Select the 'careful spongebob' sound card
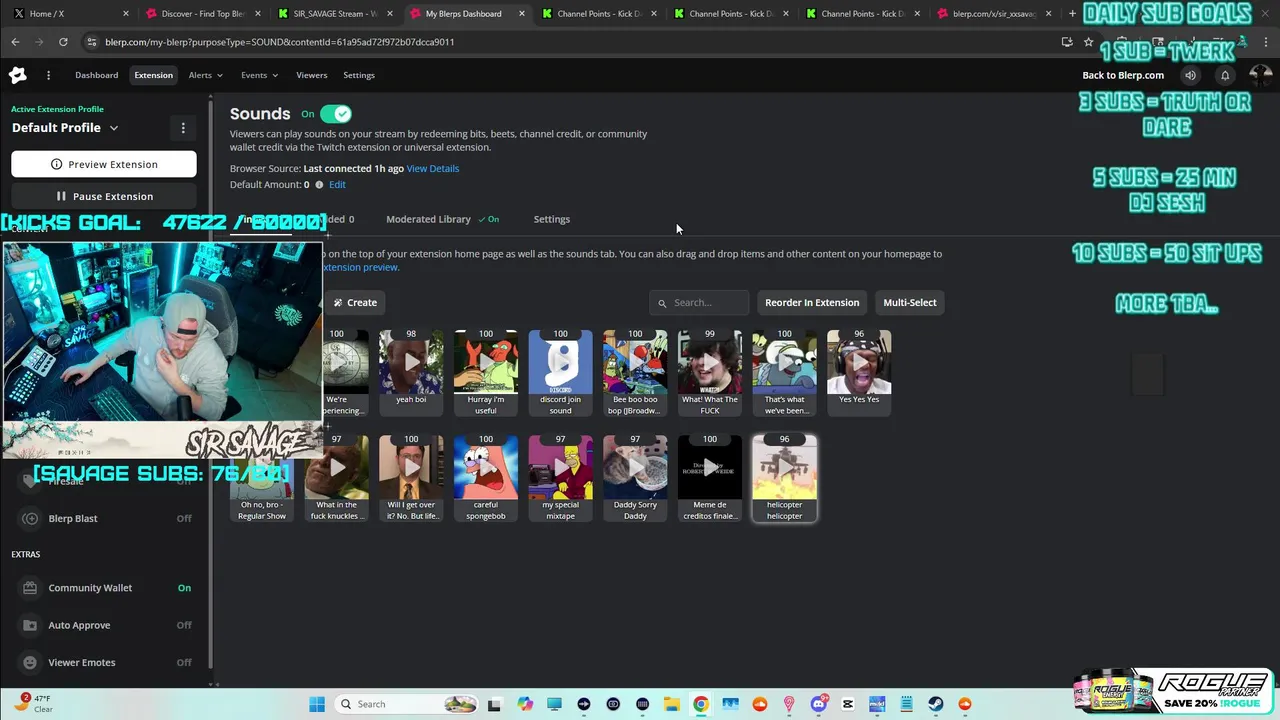The width and height of the screenshot is (1280, 720). pos(486,478)
